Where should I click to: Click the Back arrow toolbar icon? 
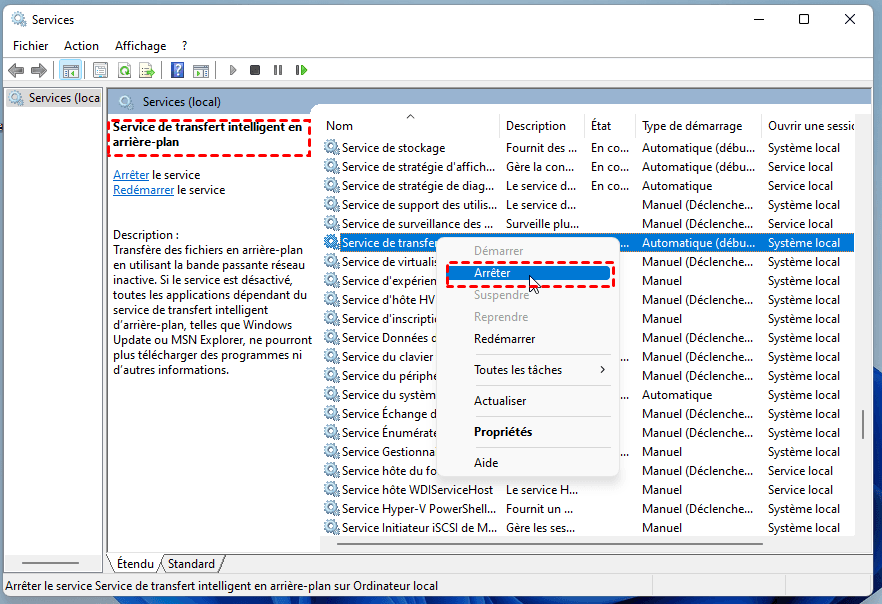(x=16, y=70)
